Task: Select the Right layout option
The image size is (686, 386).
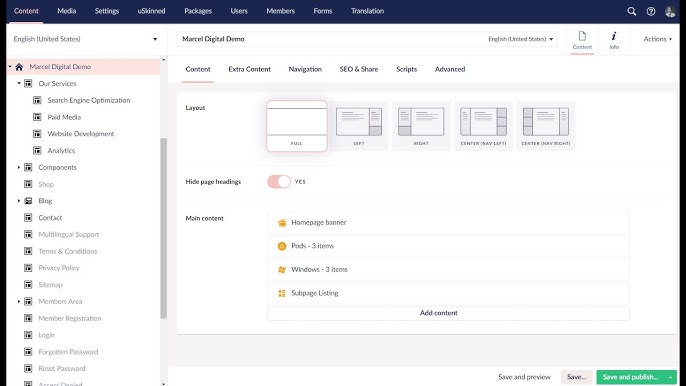Action: point(421,126)
